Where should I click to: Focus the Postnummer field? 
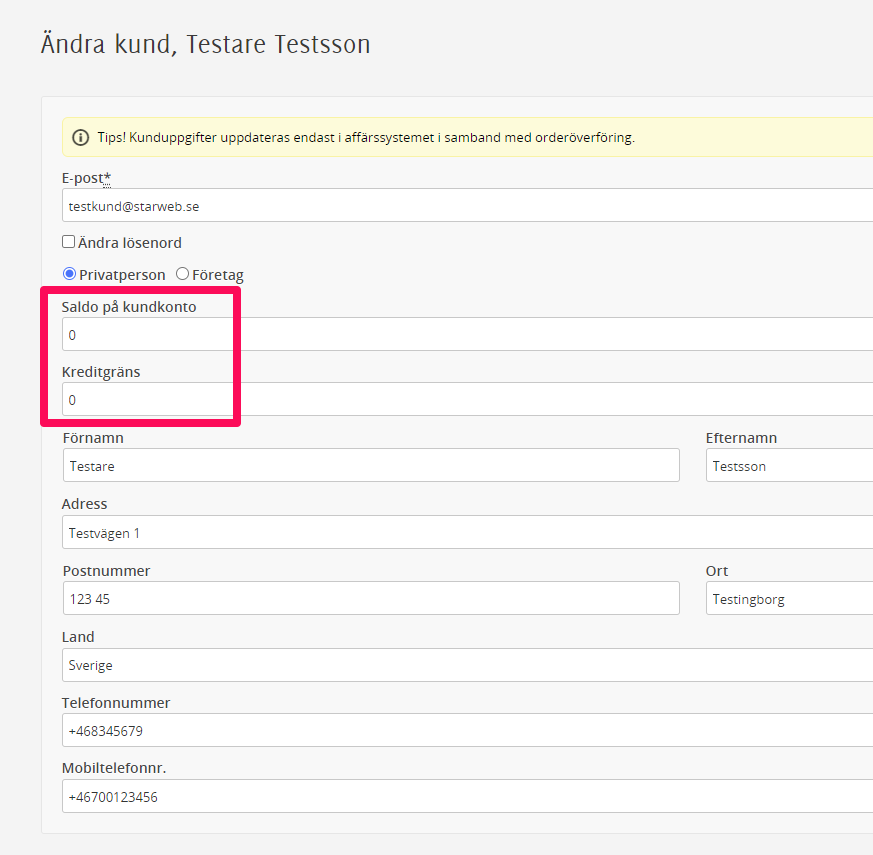click(x=371, y=598)
